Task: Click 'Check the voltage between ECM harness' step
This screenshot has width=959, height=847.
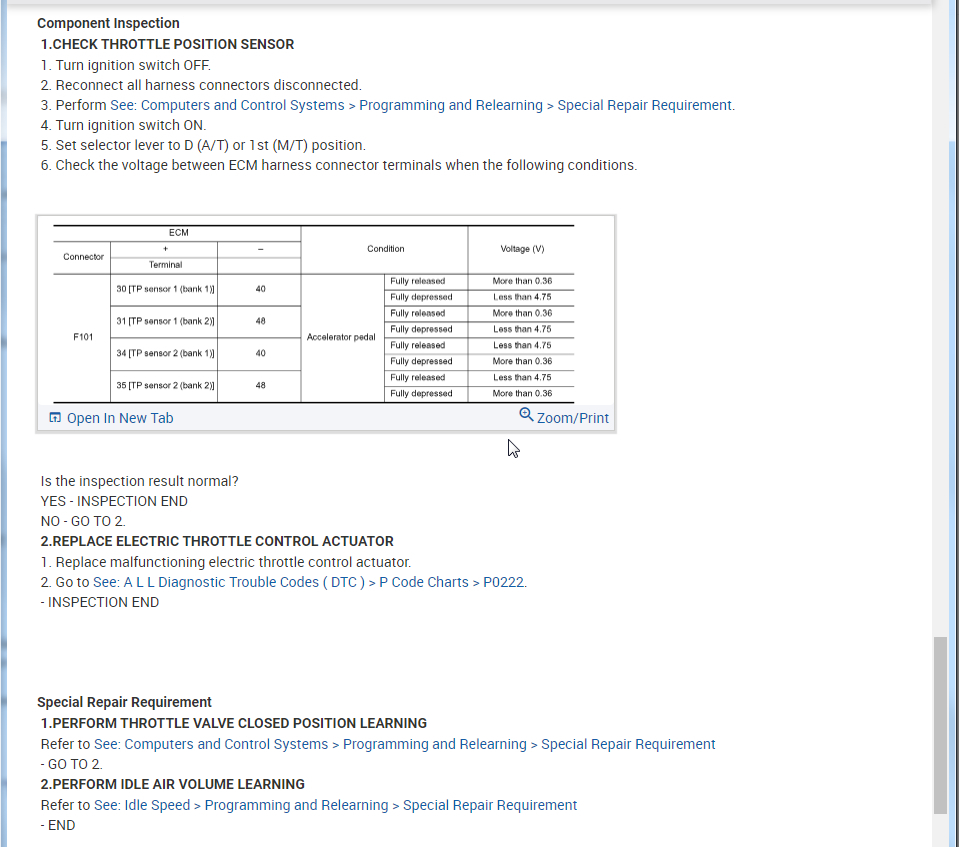Action: (x=339, y=166)
